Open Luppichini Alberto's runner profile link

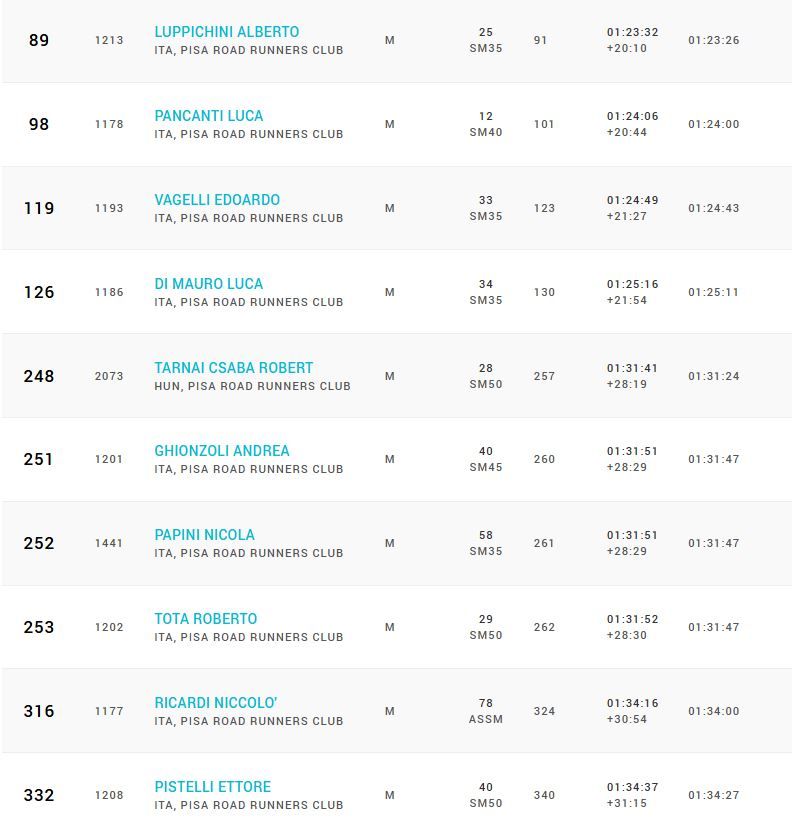click(226, 32)
